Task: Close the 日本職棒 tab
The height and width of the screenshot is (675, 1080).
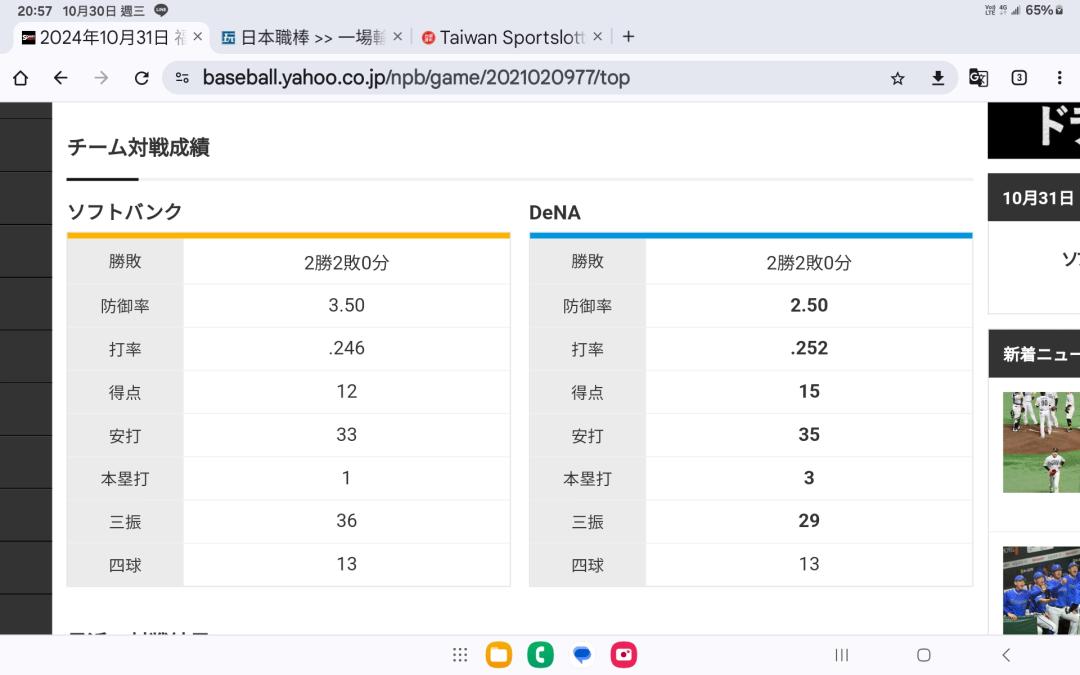Action: [397, 37]
